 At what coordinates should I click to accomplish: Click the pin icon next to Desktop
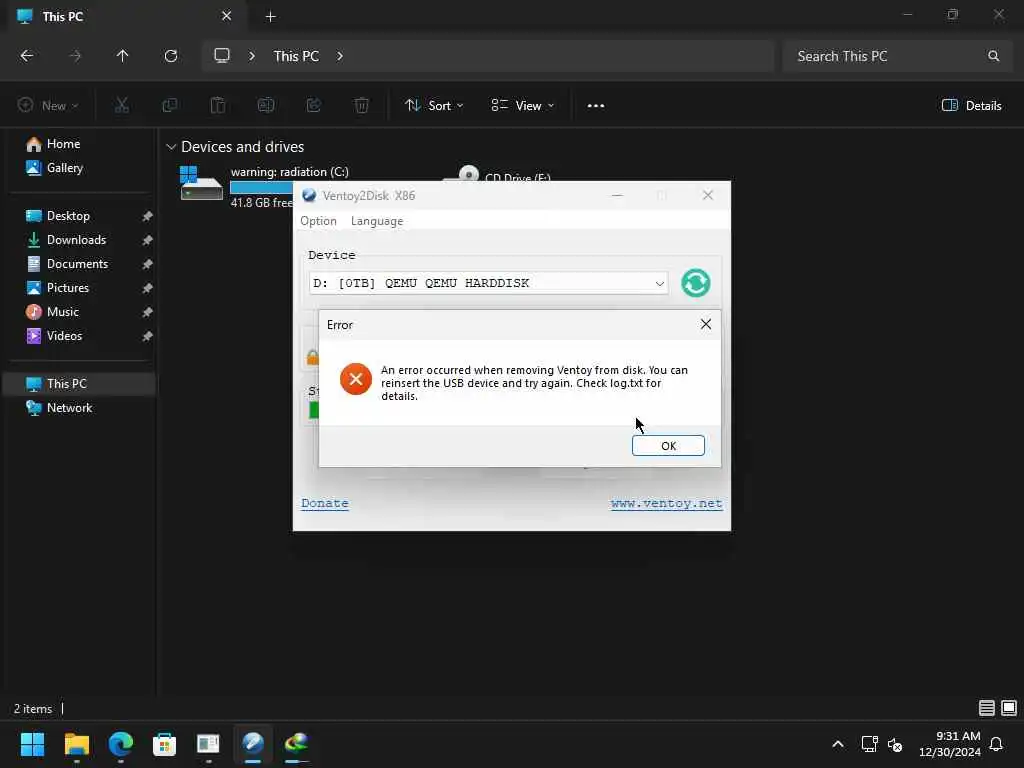[147, 216]
